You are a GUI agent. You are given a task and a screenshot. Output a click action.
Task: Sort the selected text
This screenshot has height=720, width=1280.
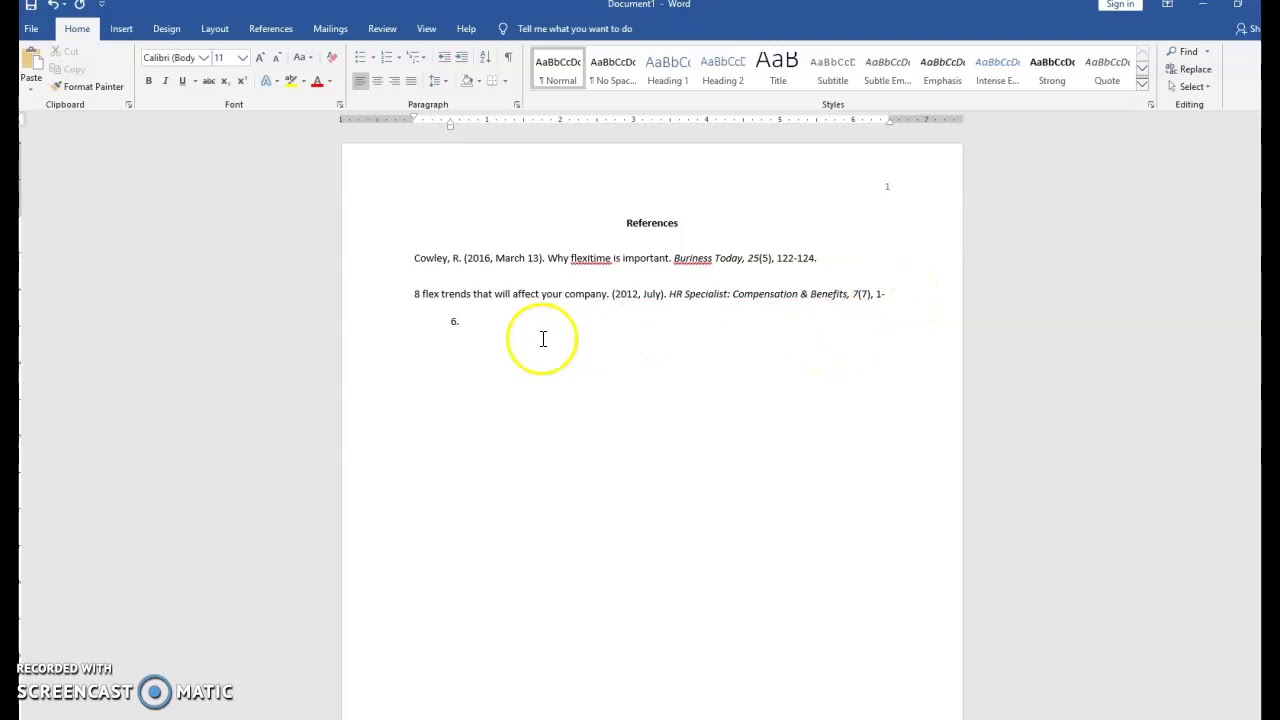pos(485,57)
